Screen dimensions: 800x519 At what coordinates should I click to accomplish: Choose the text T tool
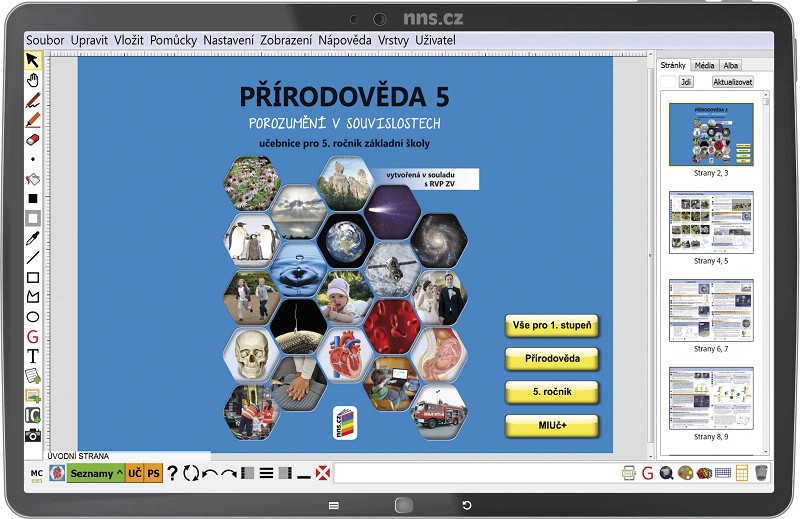(33, 356)
